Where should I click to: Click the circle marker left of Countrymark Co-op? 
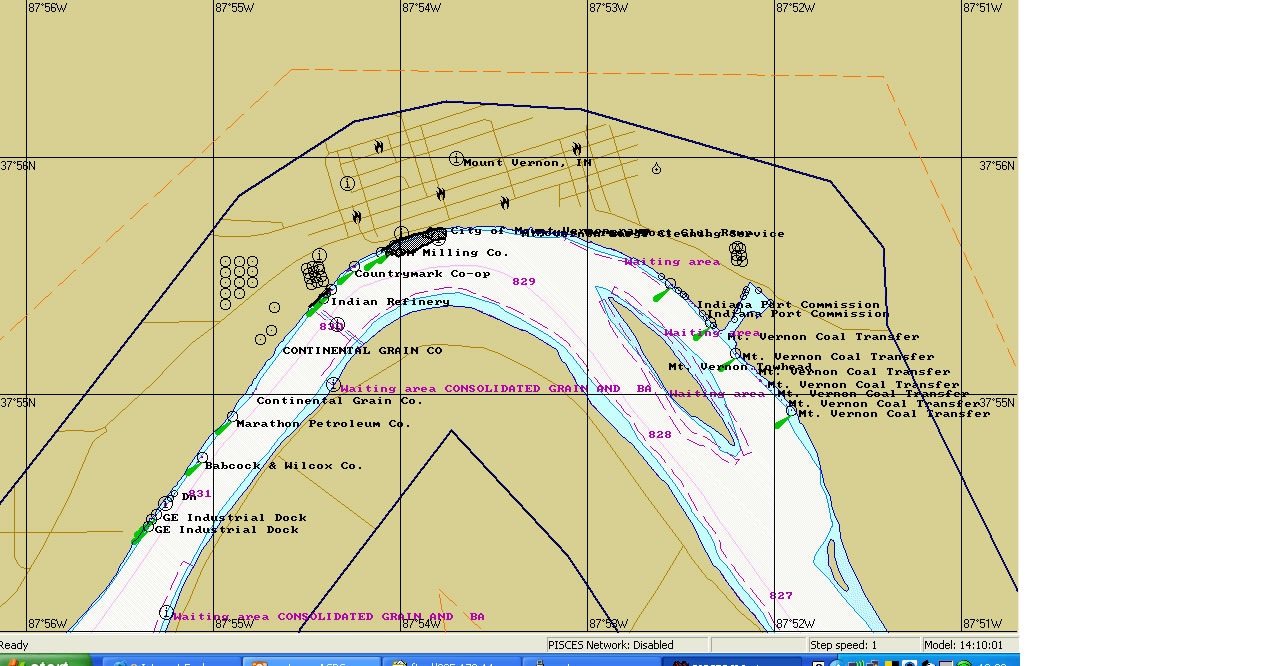[354, 267]
